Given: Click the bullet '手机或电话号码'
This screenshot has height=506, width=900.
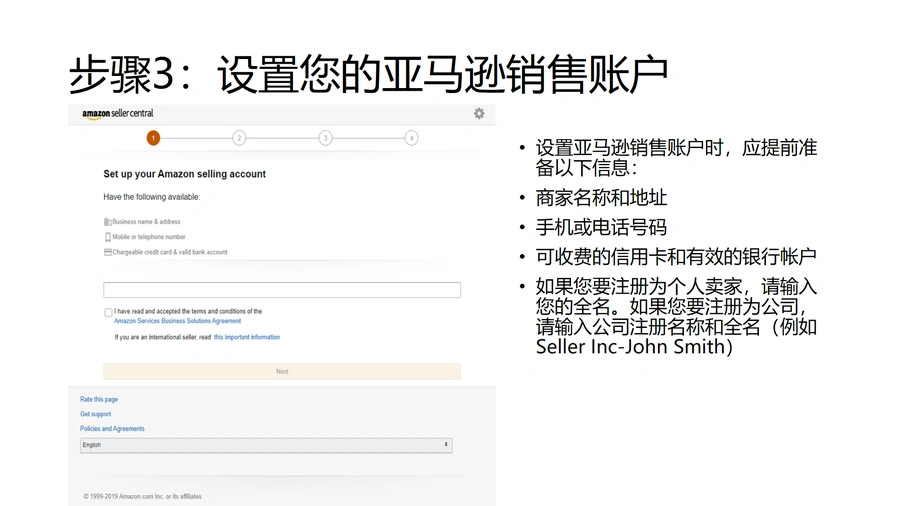Looking at the screenshot, I should pyautogui.click(x=601, y=227).
